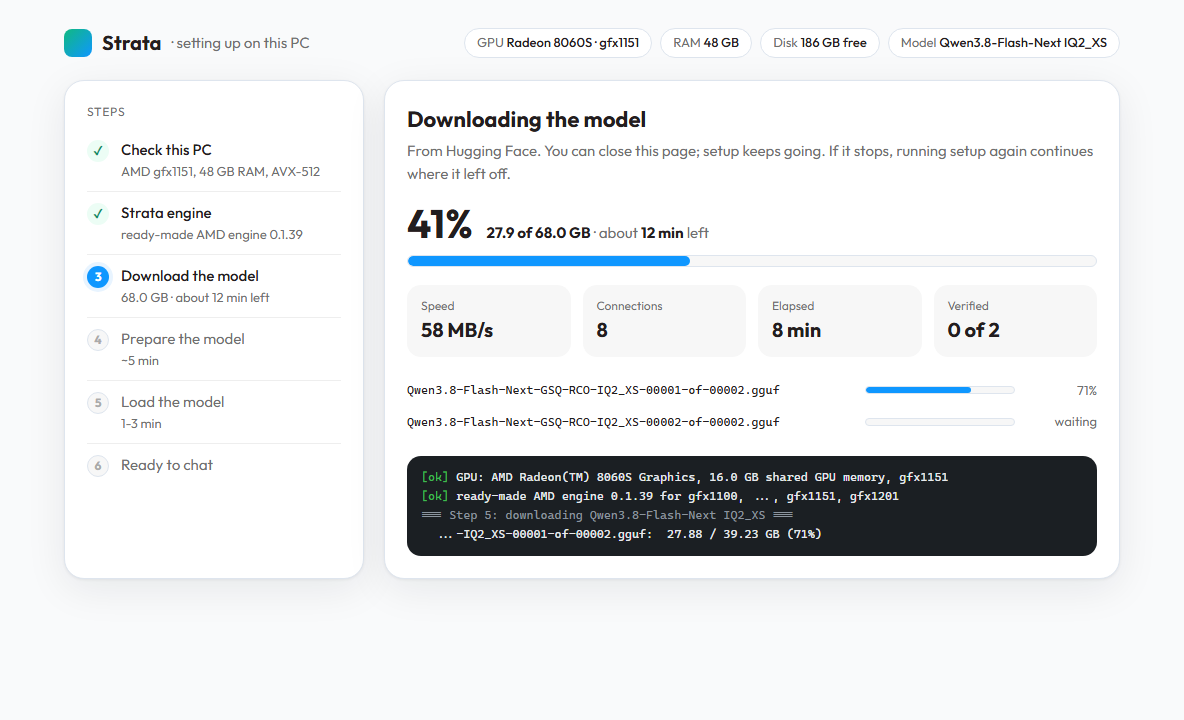
Task: Click the STEPS heading
Action: click(106, 112)
